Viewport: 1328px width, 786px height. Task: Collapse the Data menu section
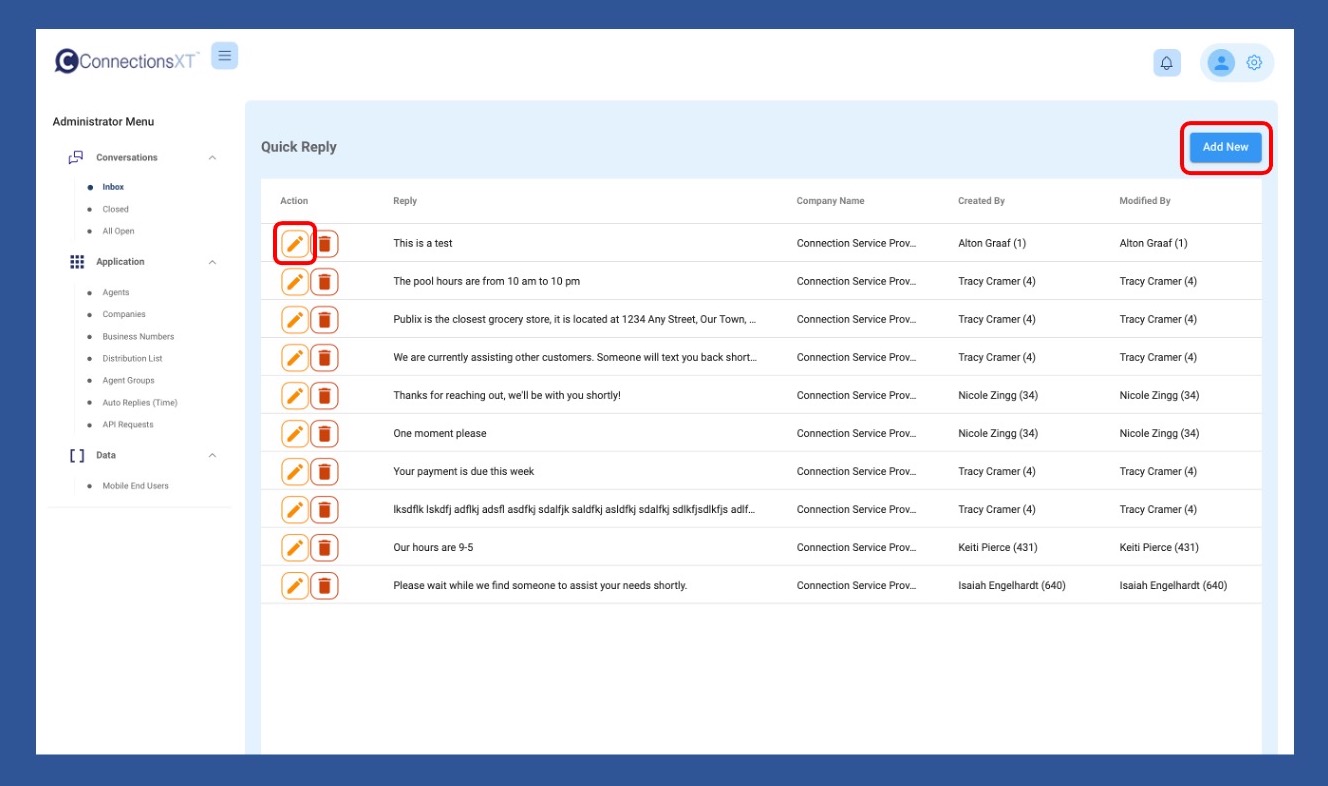tap(212, 456)
